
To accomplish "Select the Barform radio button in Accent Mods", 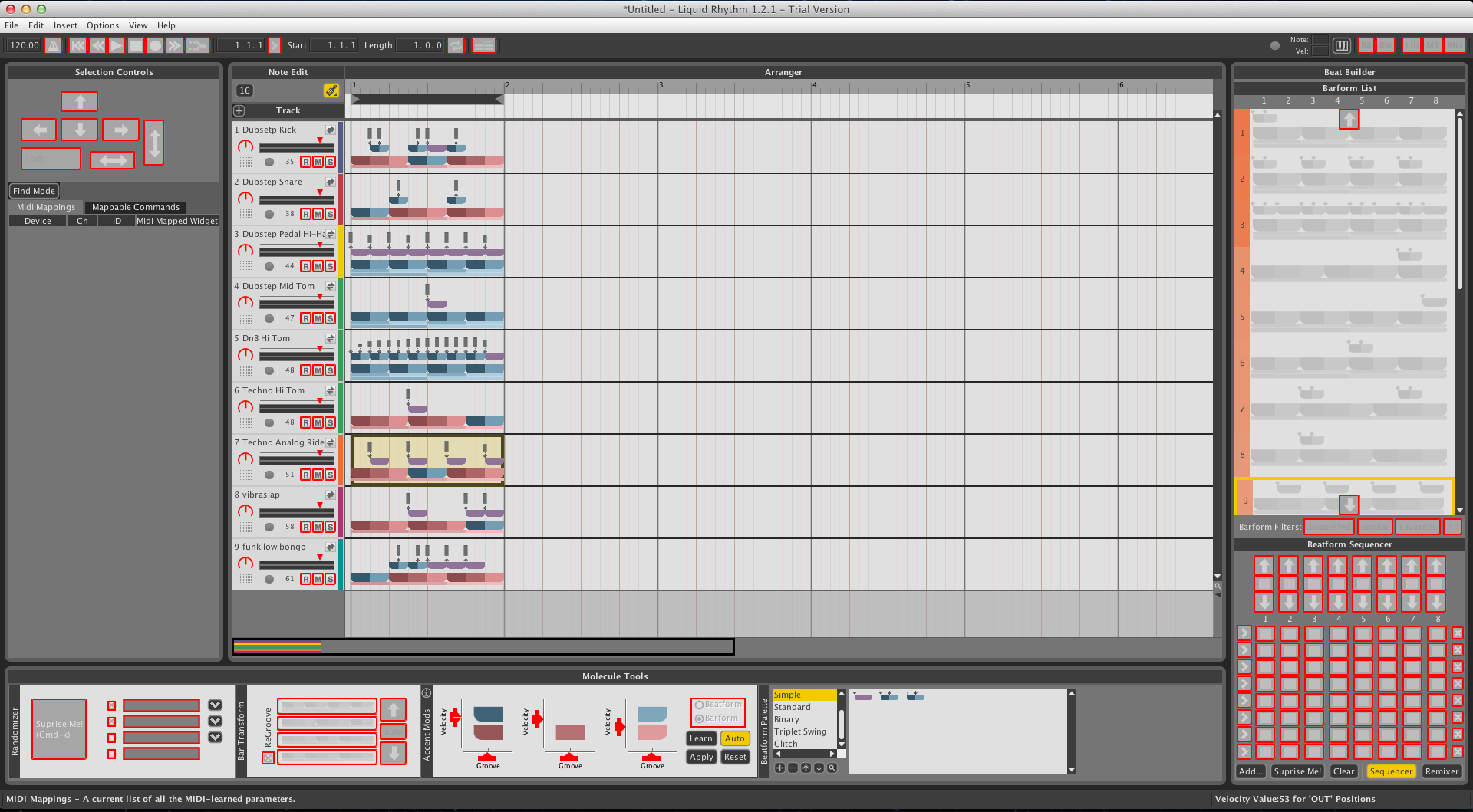I will 699,718.
